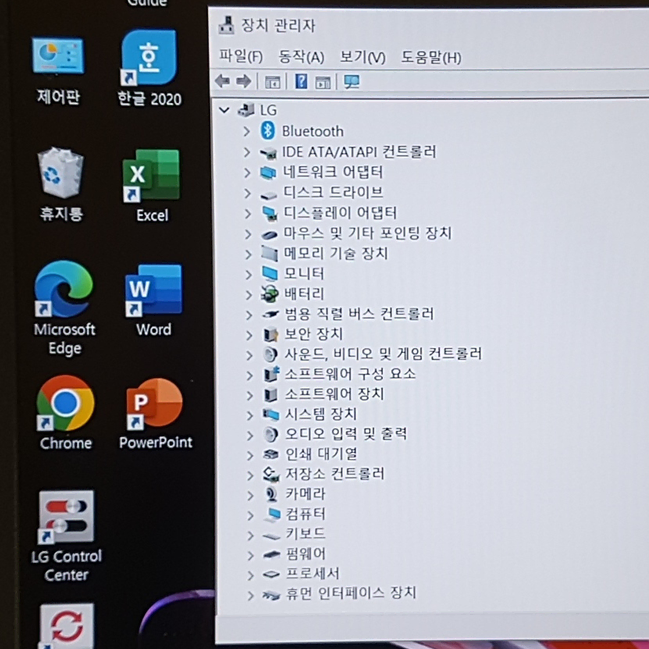Expand the 디스크 드라이브 category
The height and width of the screenshot is (649, 649).
(248, 193)
